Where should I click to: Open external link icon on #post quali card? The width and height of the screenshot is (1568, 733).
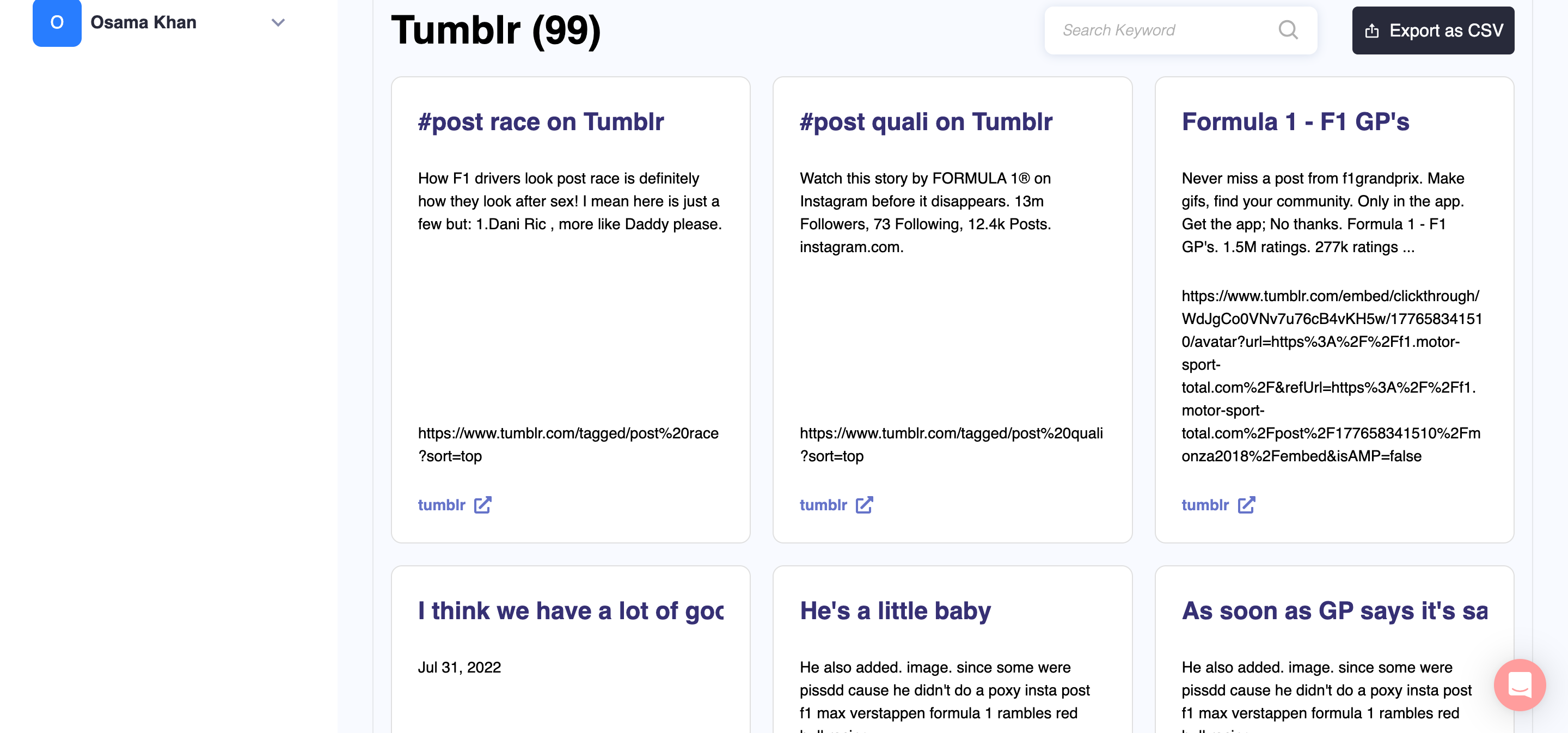click(865, 505)
